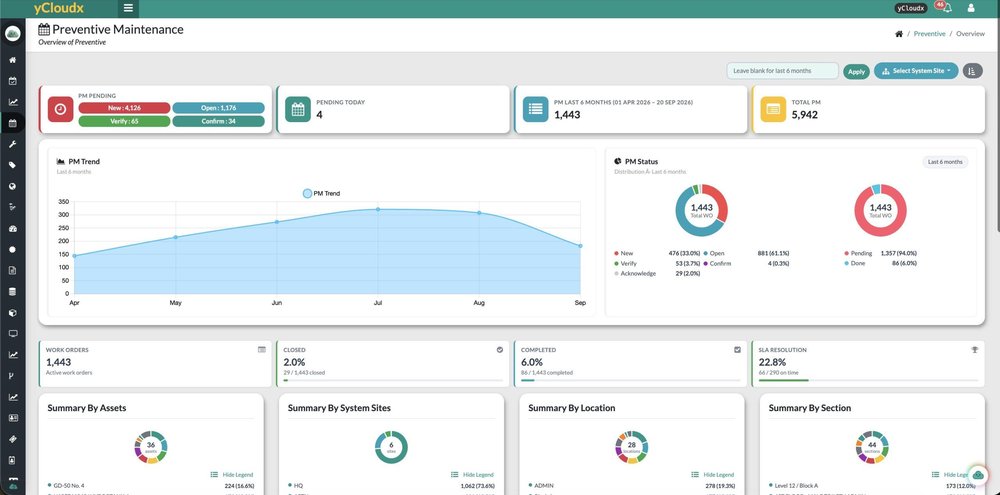Click the "ADMIN" location legend row
The image size is (1000, 495).
631,485
